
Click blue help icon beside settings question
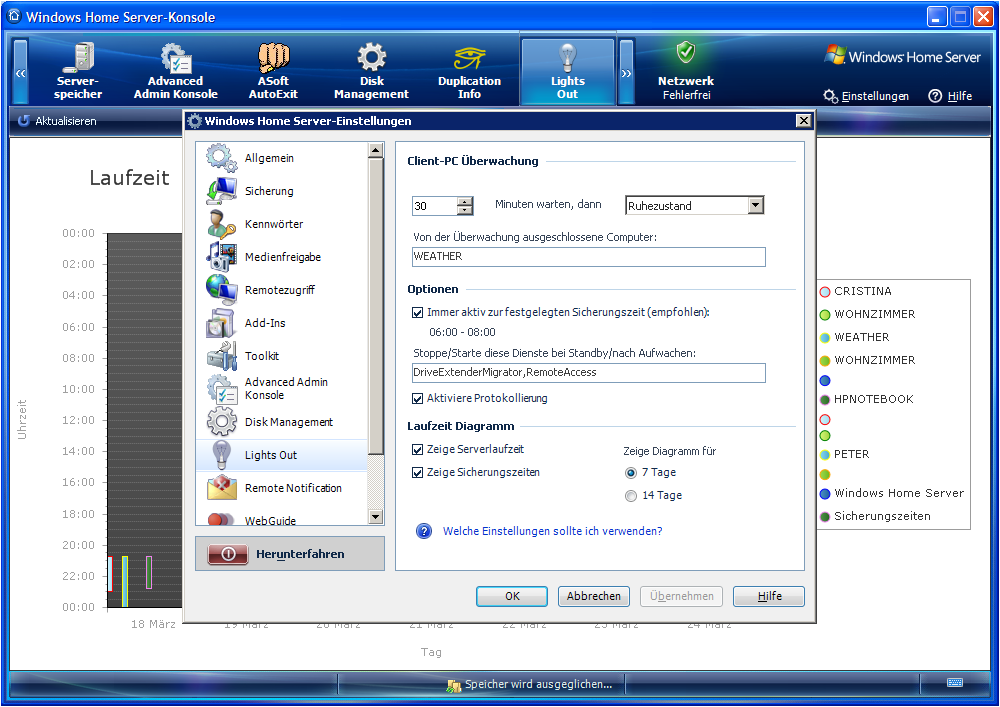pyautogui.click(x=423, y=531)
